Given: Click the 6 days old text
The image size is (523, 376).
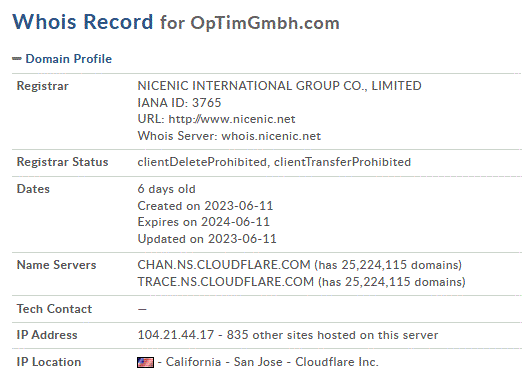Looking at the screenshot, I should 166,189.
